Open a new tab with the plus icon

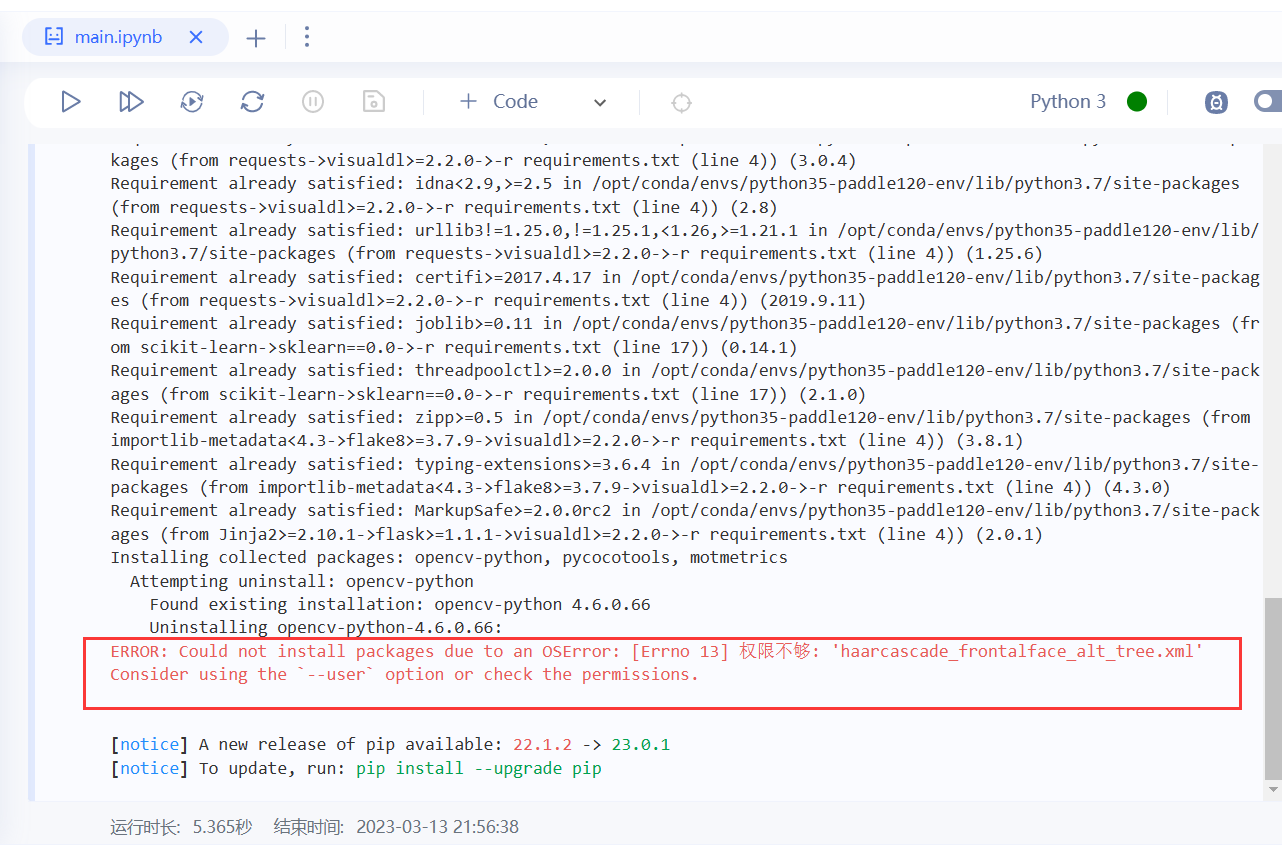(x=255, y=37)
